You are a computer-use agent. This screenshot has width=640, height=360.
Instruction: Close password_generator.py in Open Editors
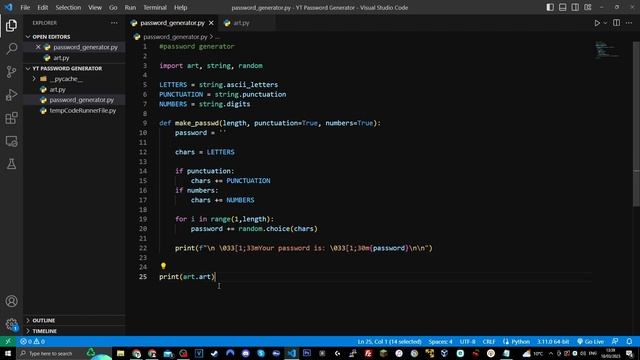[x=38, y=47]
